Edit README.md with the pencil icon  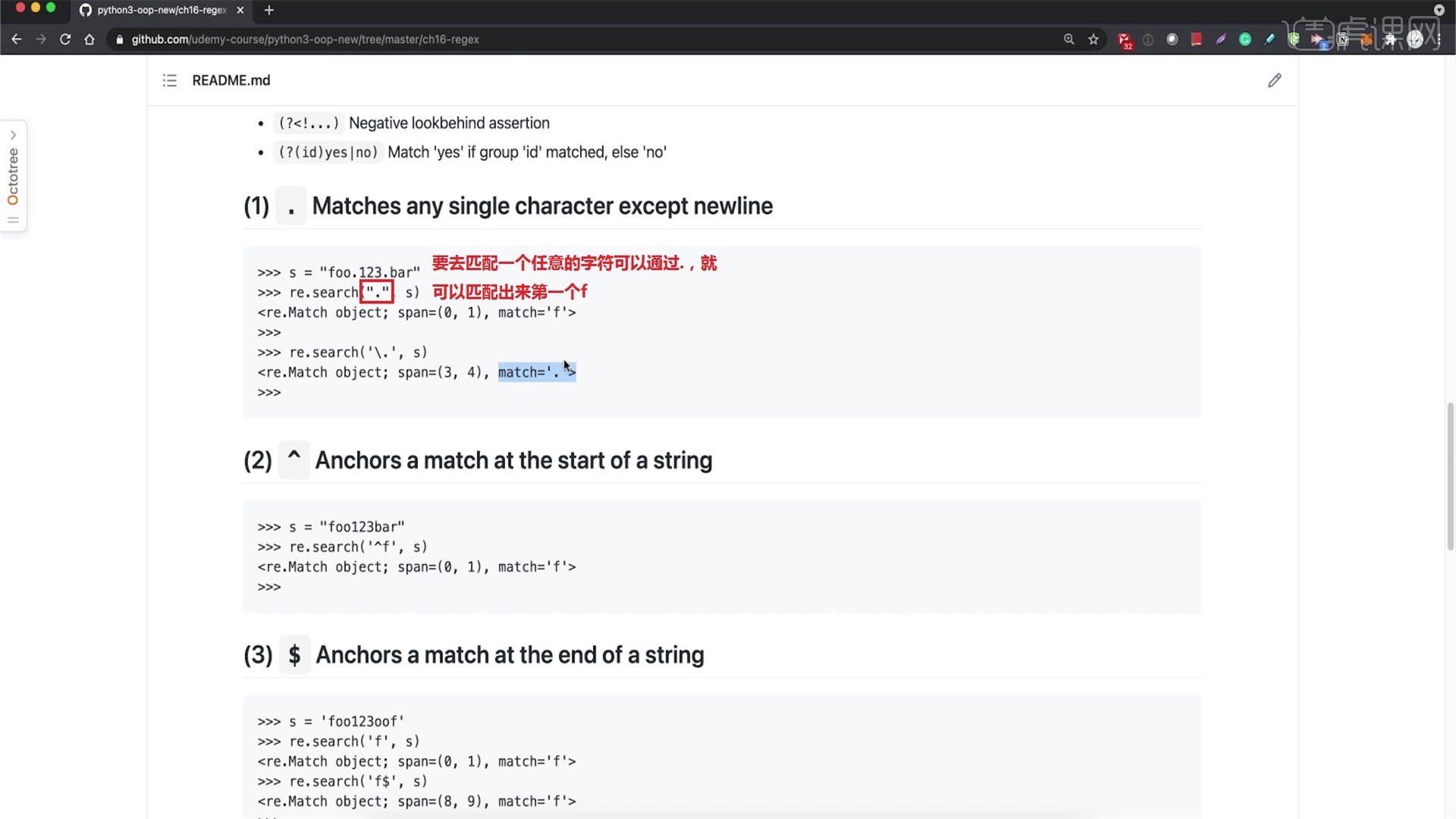tap(1275, 80)
